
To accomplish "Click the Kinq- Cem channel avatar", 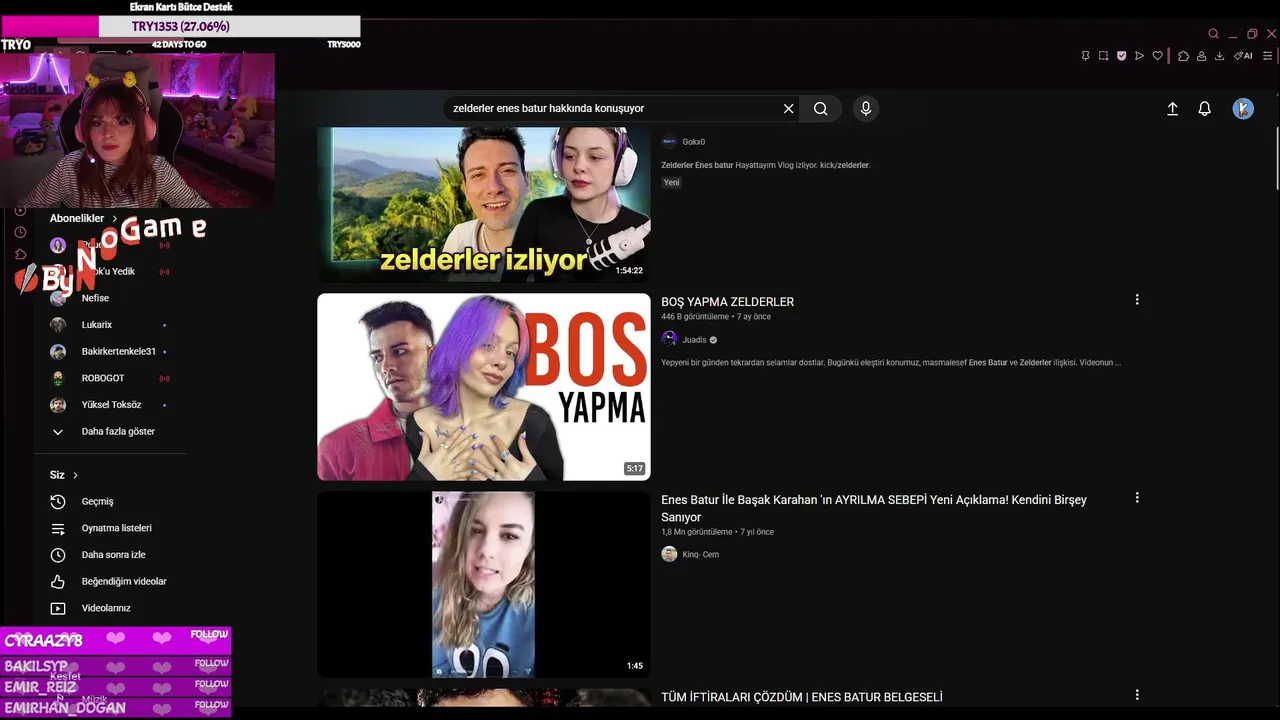I will pyautogui.click(x=669, y=554).
